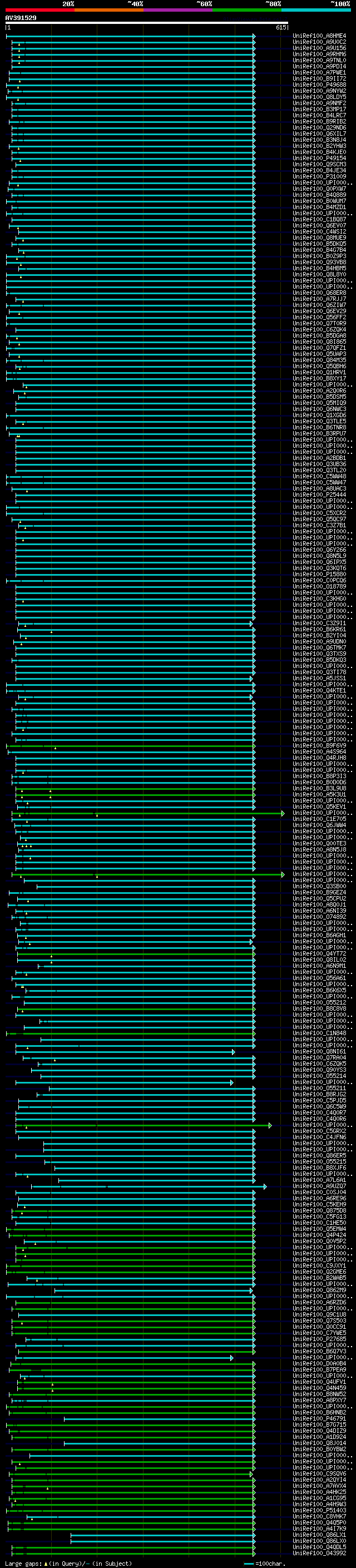Viewport: 356px width, 1568px height.
Task: Click the UniRef100_Q8IL02 label
Action: (319, 960)
